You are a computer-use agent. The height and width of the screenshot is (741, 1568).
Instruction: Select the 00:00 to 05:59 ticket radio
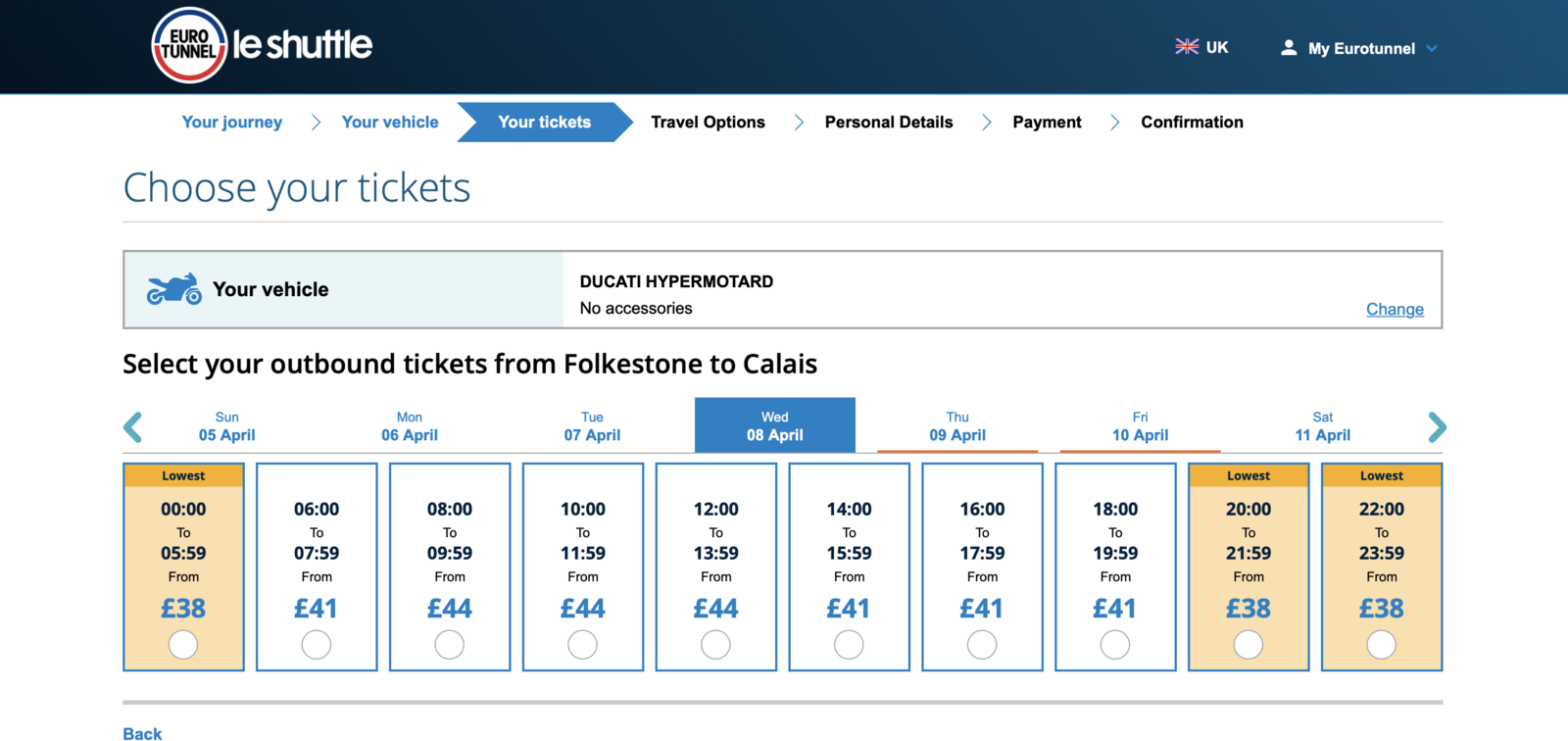click(x=183, y=645)
